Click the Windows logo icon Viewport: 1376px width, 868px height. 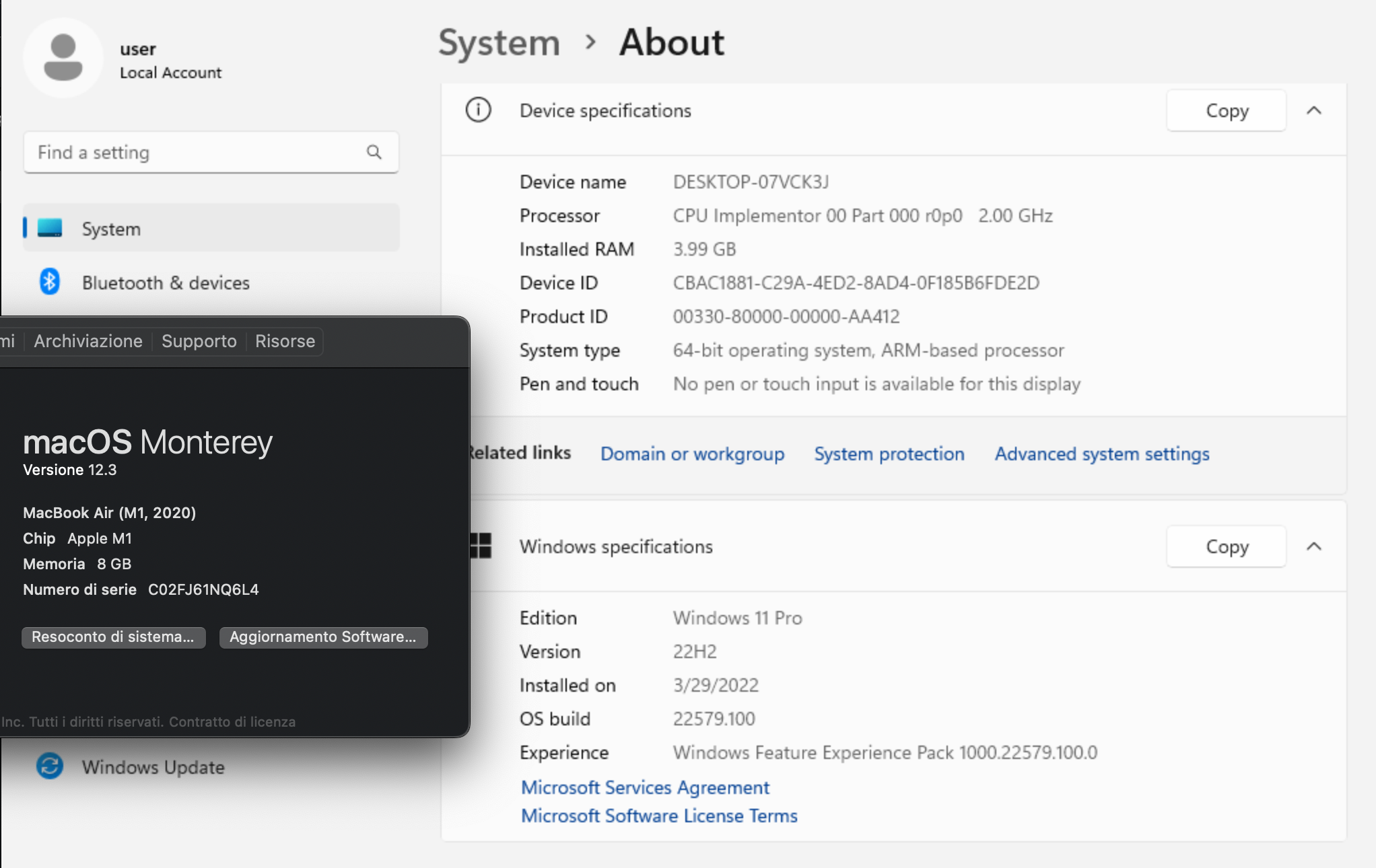[481, 546]
